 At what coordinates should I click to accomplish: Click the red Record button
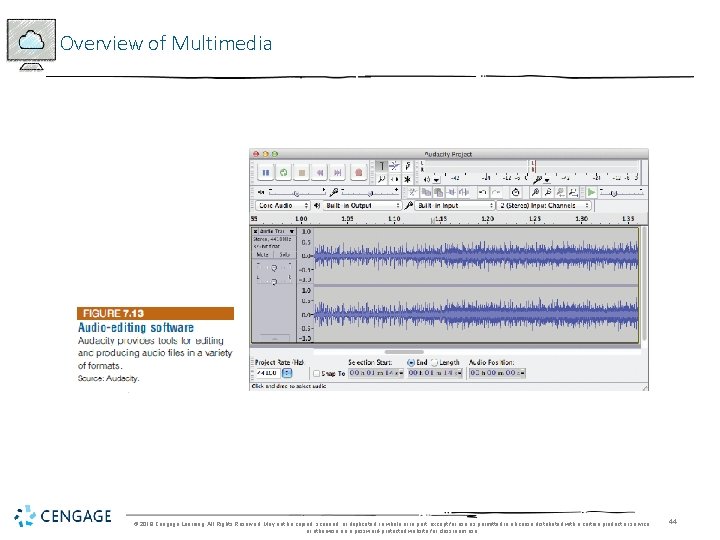click(359, 173)
